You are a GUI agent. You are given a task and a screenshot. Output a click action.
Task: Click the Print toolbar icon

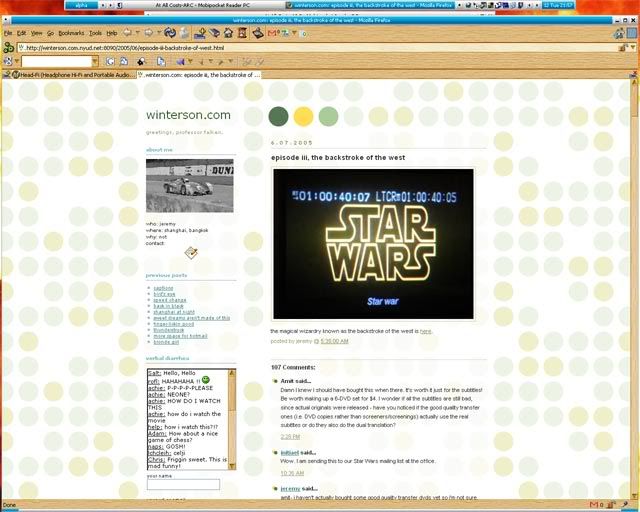[x=258, y=33]
